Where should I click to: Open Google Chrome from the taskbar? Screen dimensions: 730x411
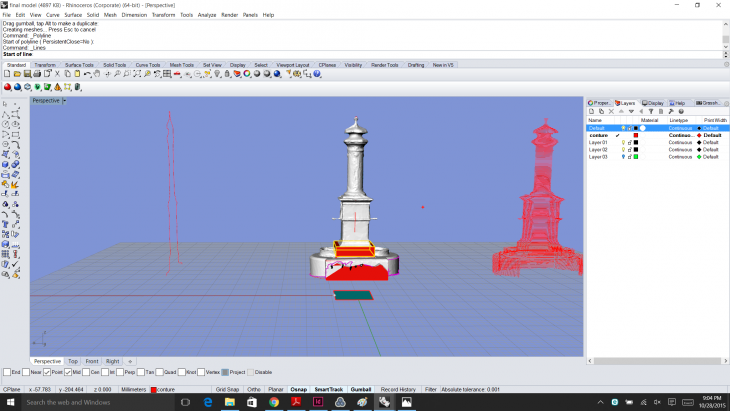pyautogui.click(x=273, y=401)
